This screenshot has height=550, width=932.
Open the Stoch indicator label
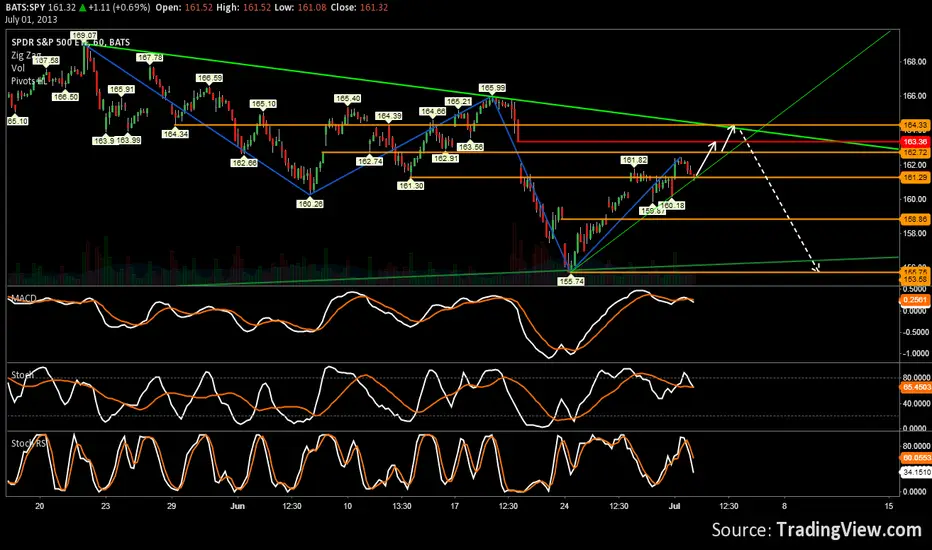coord(22,375)
